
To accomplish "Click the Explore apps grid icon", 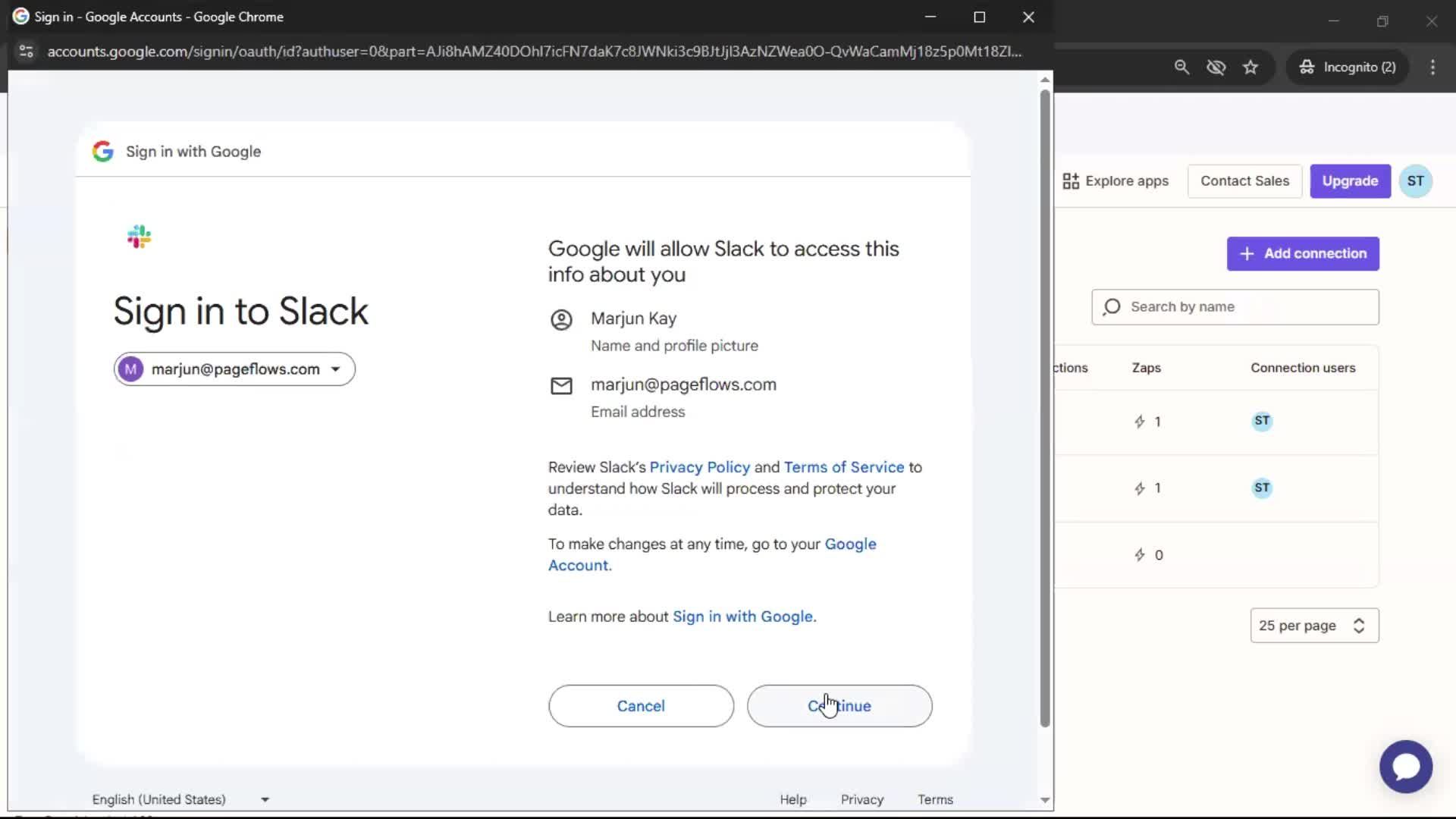I will coord(1071,181).
